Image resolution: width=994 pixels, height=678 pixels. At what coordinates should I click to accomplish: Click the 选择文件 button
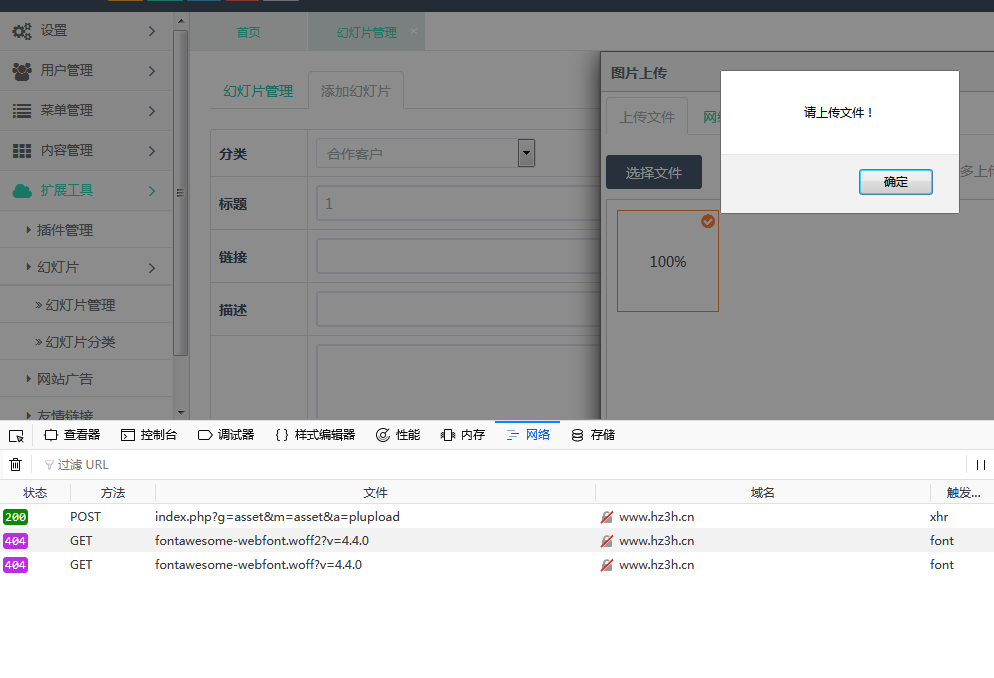(x=654, y=173)
